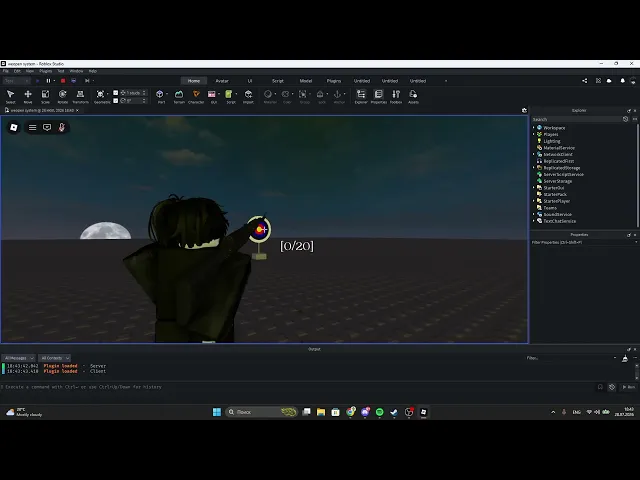Click the Explorer filter icon beside Search
This screenshot has height=480, width=640.
[x=625, y=119]
